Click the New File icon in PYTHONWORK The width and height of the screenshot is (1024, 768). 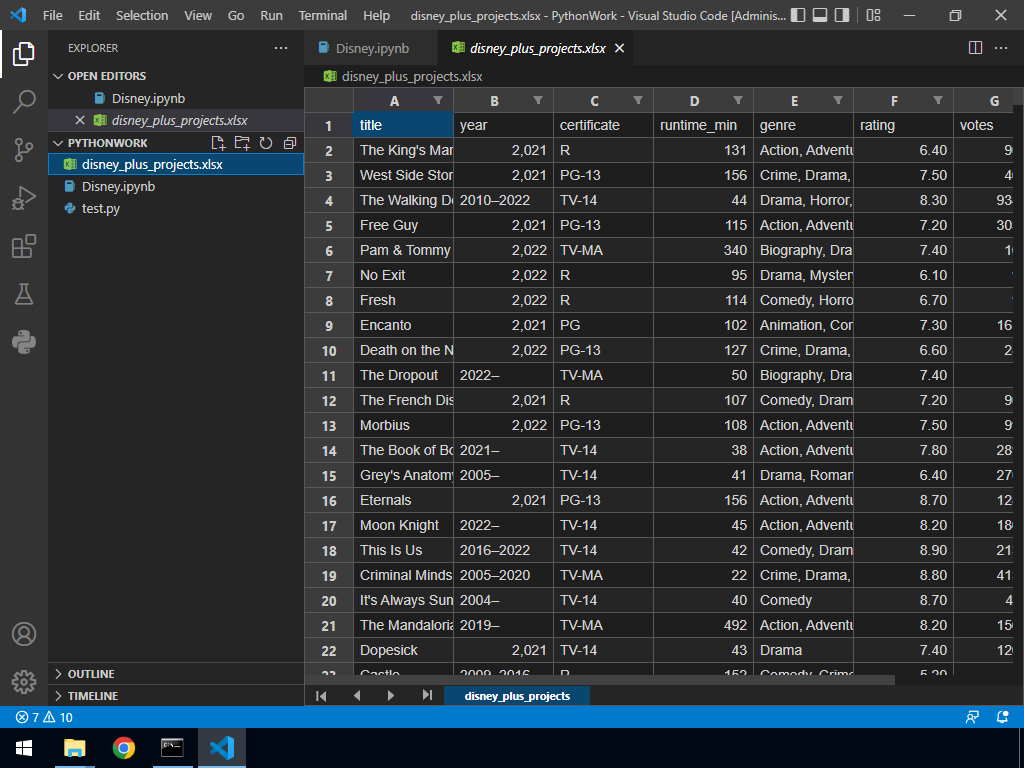tap(218, 143)
